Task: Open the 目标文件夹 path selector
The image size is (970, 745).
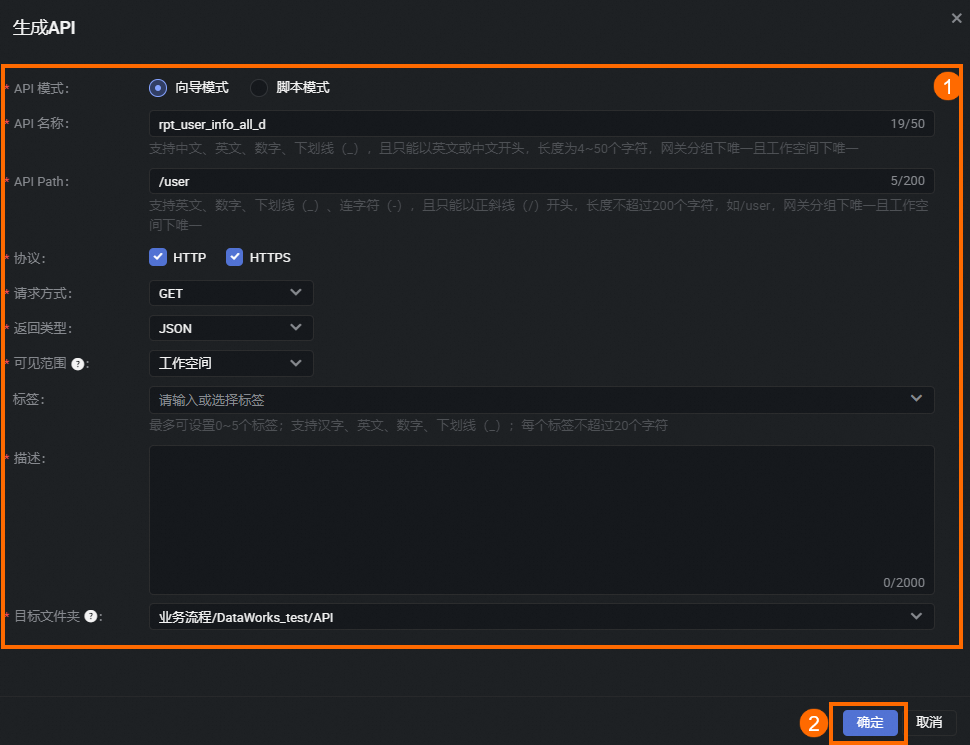Action: (x=540, y=617)
